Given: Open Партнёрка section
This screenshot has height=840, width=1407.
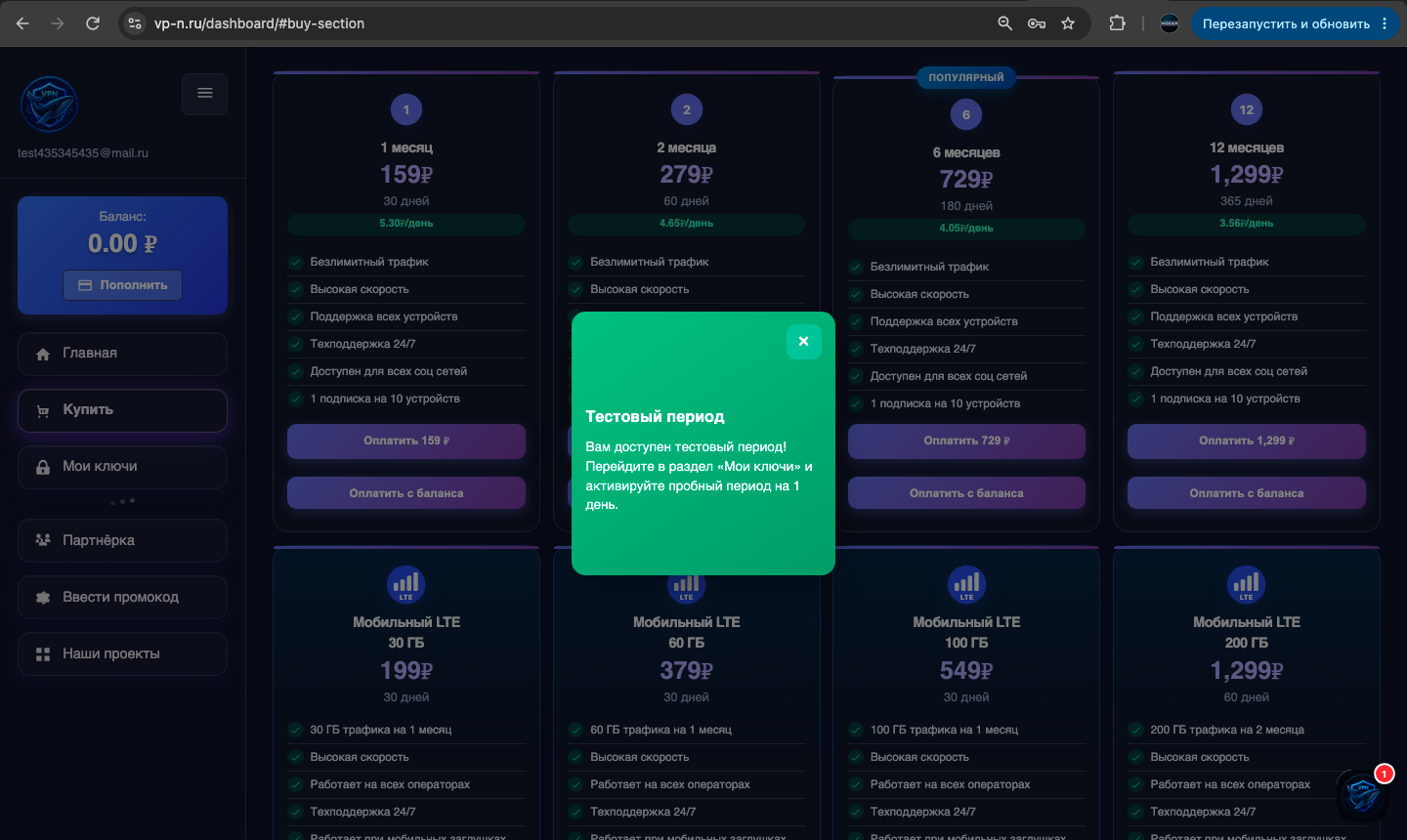Looking at the screenshot, I should point(122,540).
